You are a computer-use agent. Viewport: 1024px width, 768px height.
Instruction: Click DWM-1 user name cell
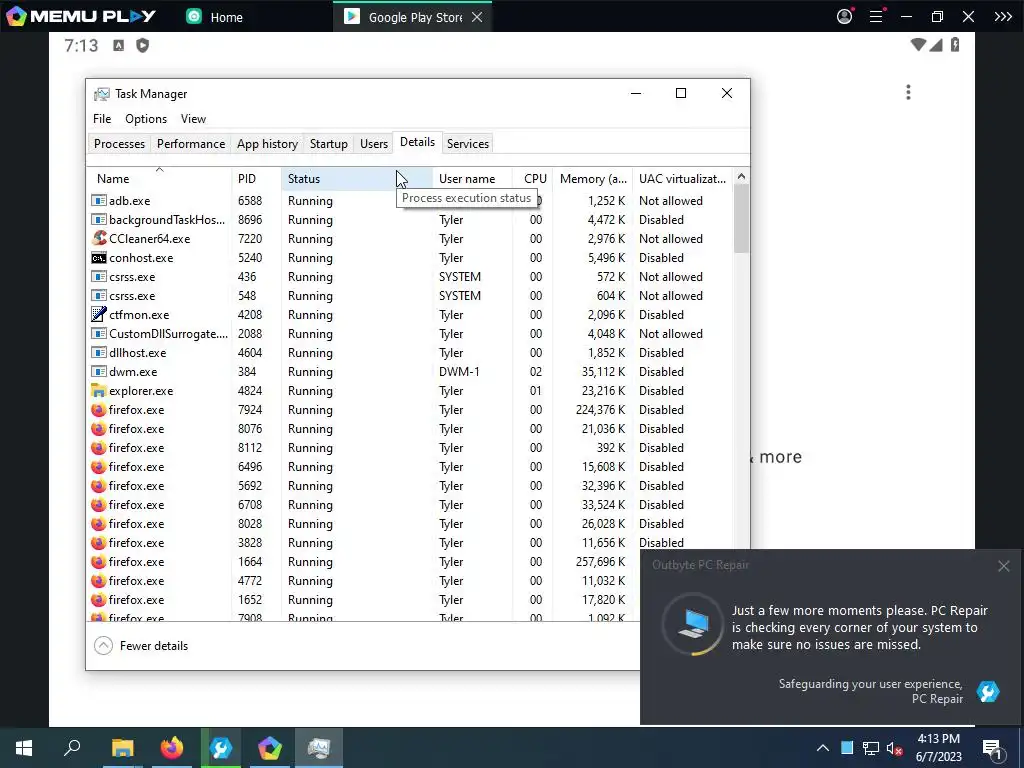459,372
